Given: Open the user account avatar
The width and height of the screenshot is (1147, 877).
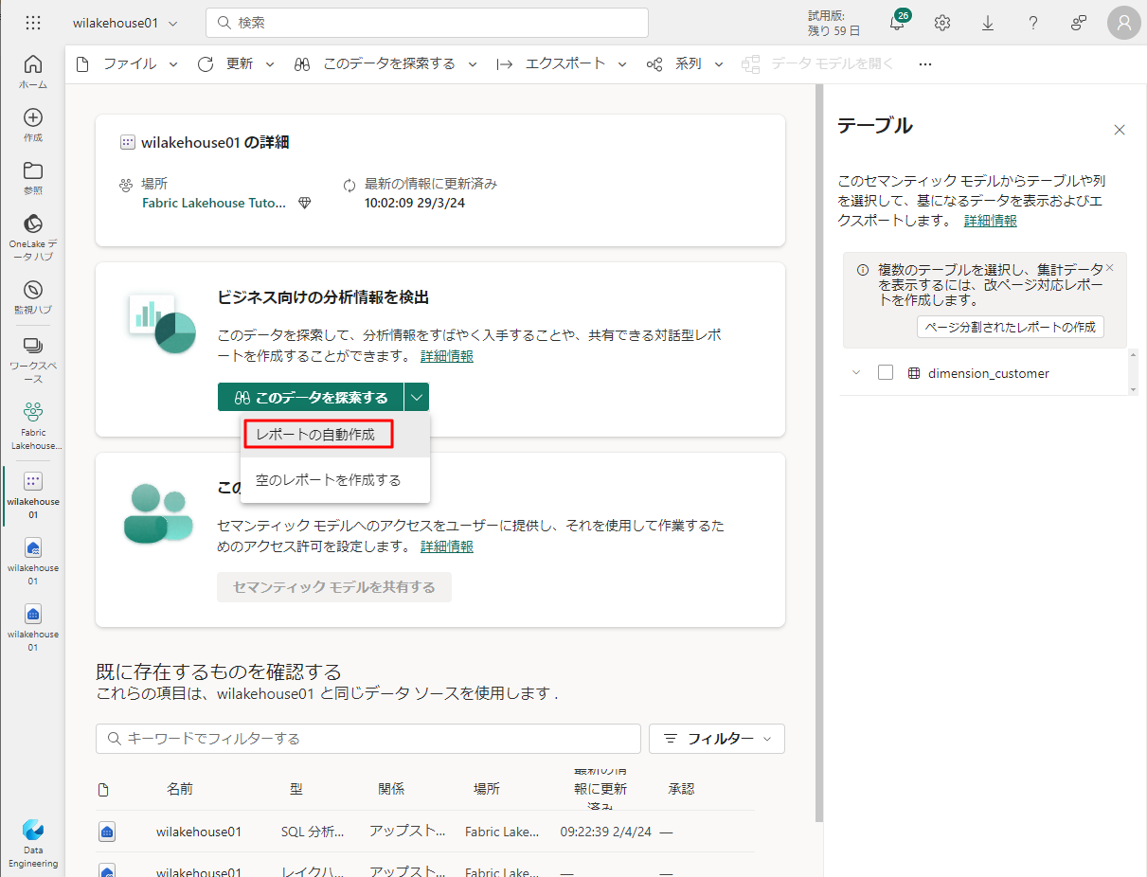Looking at the screenshot, I should (x=1124, y=23).
